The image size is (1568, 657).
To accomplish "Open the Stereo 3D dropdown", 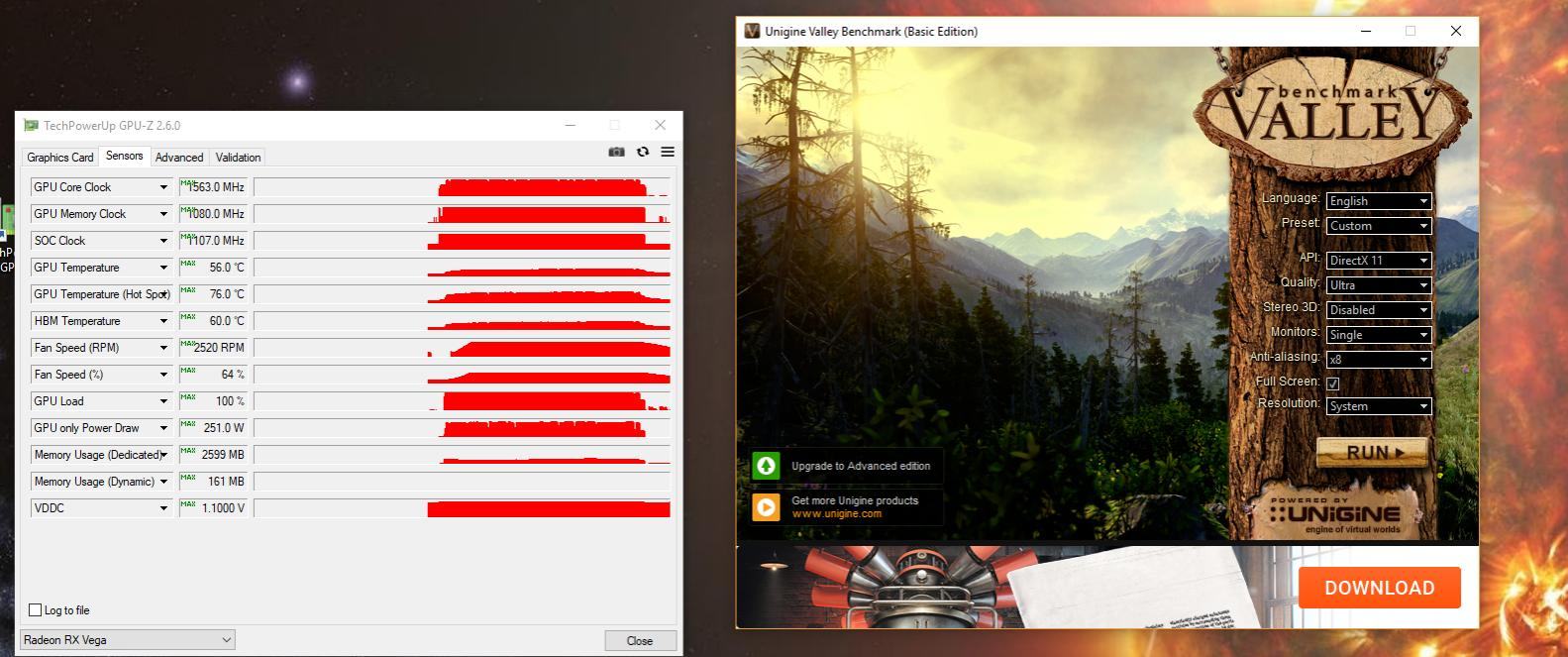I will (1379, 310).
